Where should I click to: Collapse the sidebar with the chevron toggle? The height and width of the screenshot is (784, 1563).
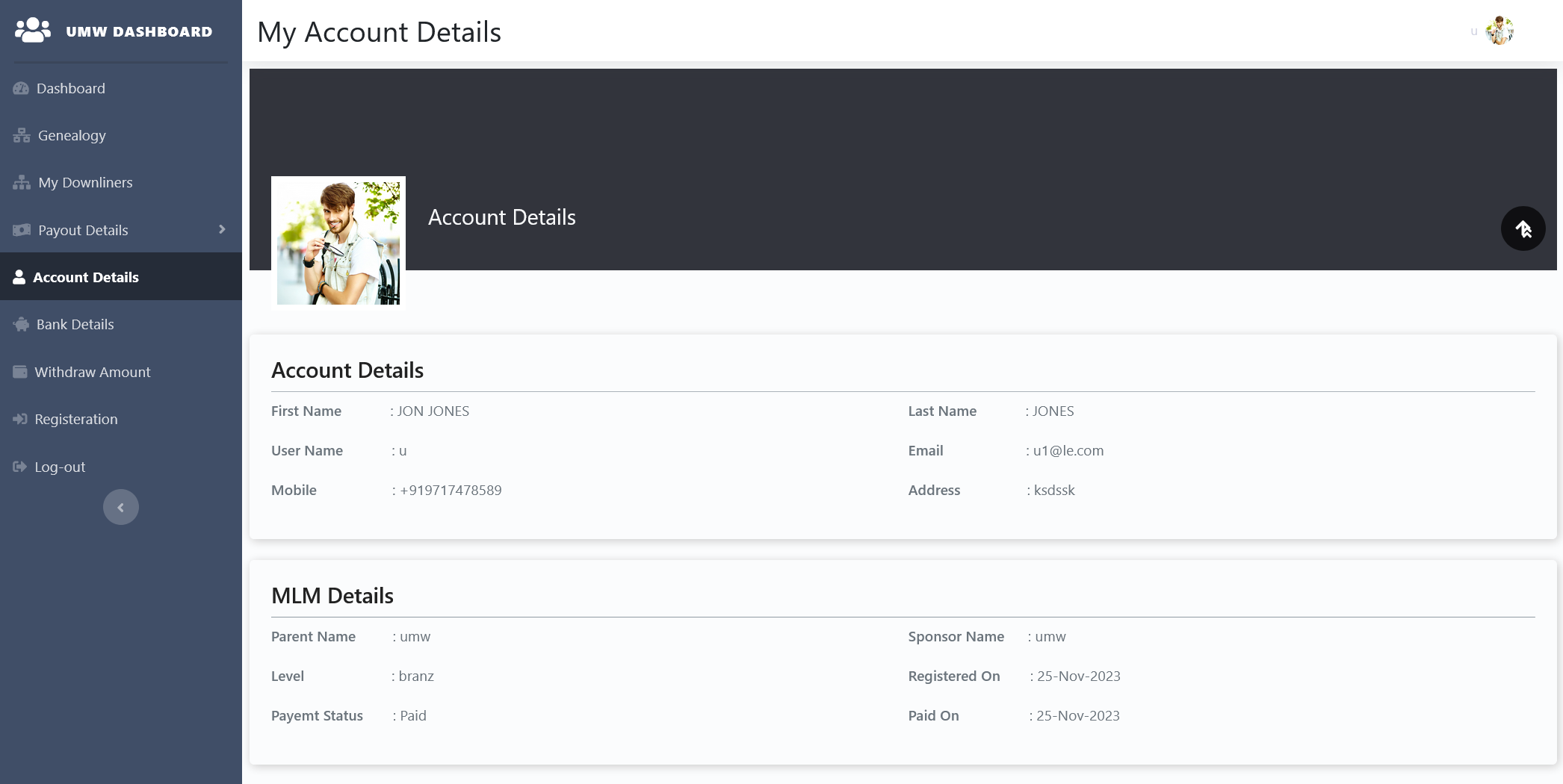pyautogui.click(x=121, y=508)
